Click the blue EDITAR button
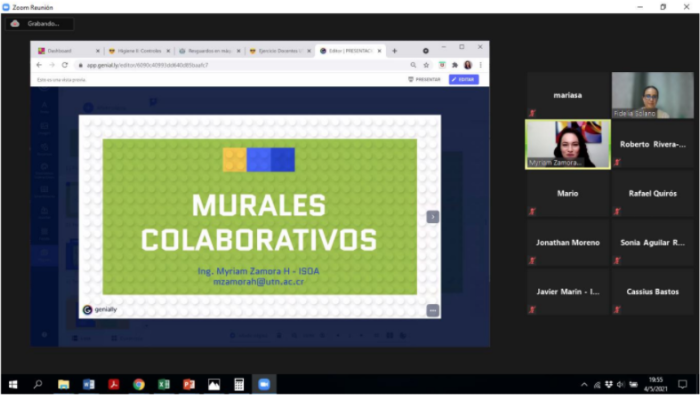The width and height of the screenshot is (700, 400). [464, 79]
